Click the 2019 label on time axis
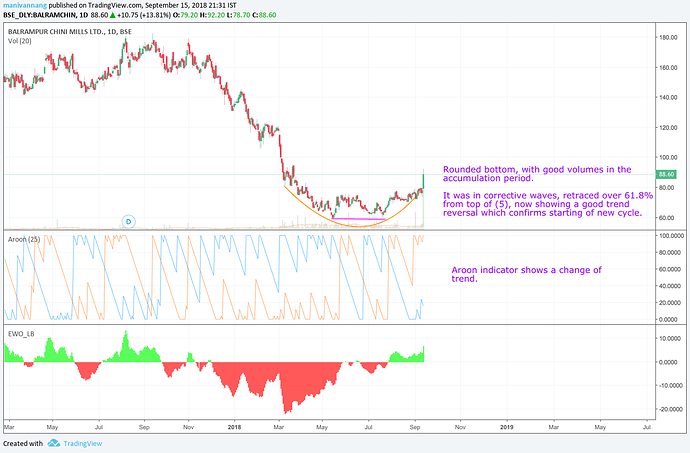 (507, 426)
